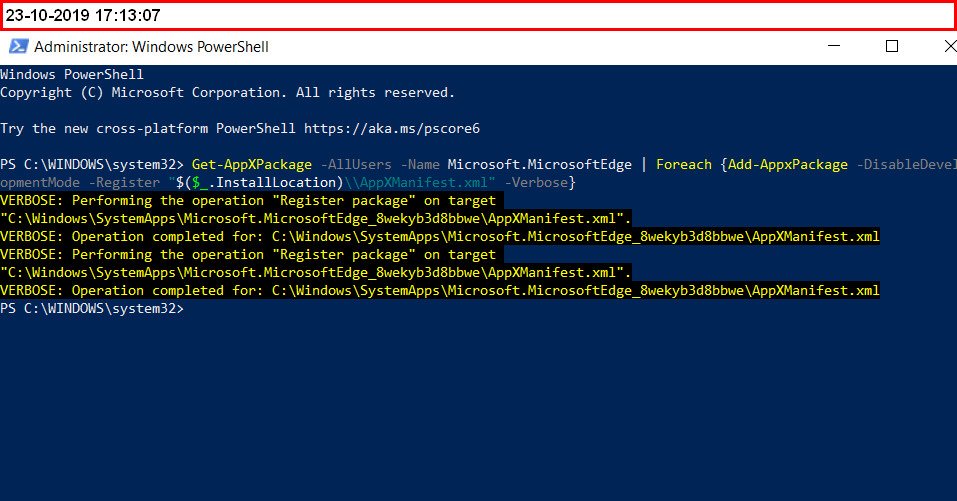Click the Add-AppxPackage cmdlet text
957x501 pixels.
pos(787,165)
